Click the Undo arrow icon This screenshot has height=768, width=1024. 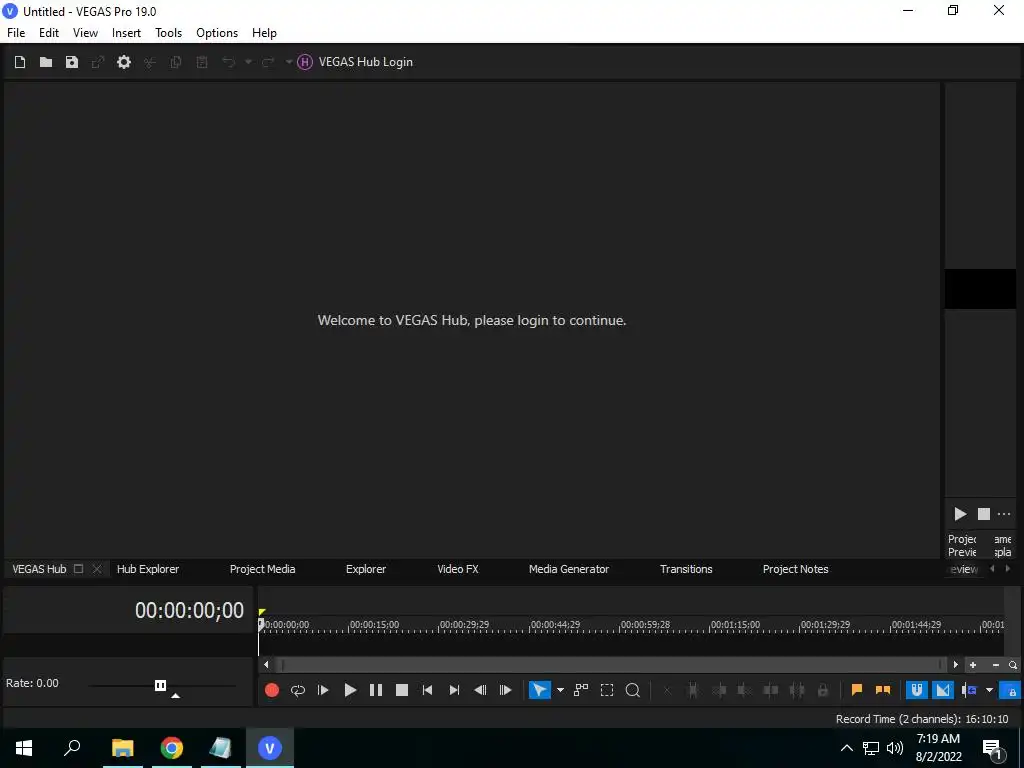228,62
